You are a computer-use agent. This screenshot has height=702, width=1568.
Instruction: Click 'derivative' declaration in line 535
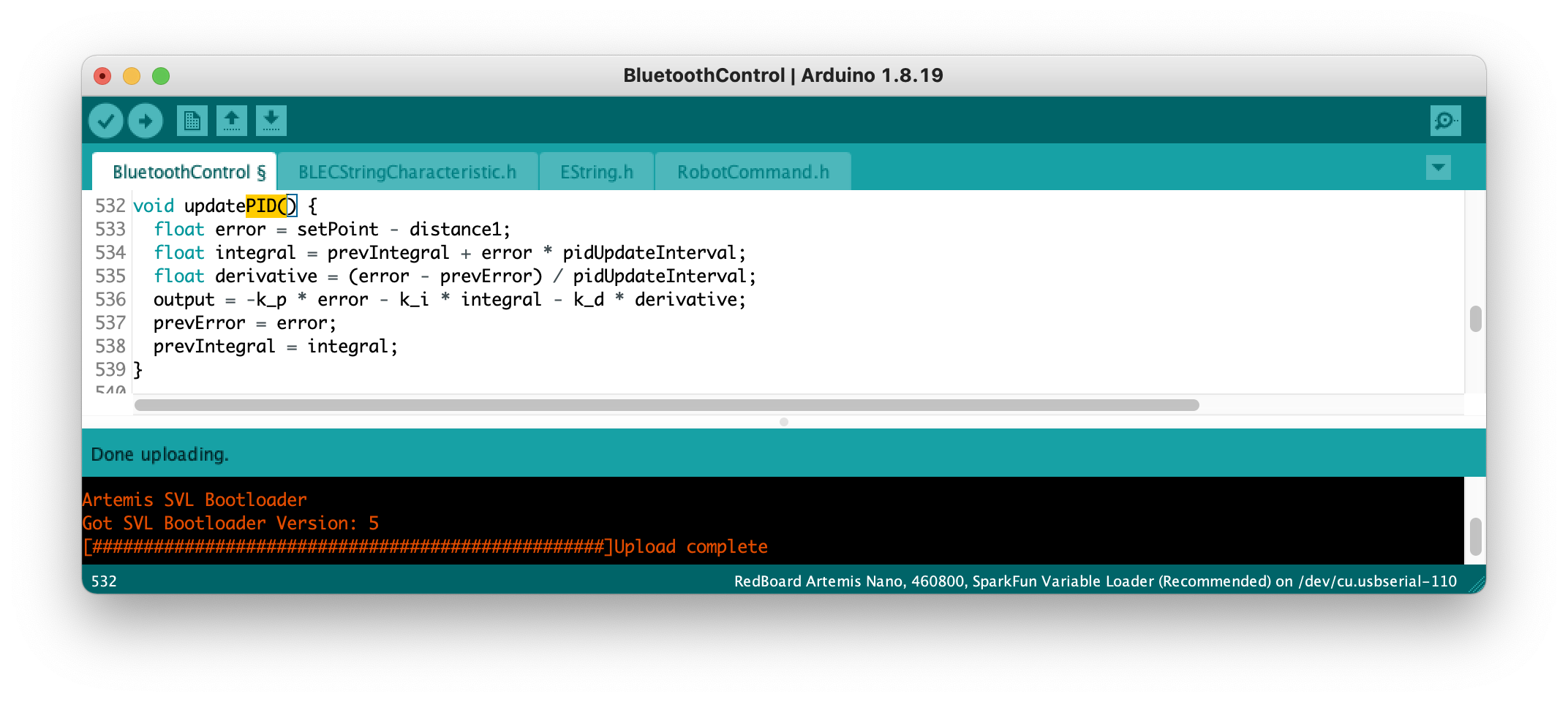(266, 276)
